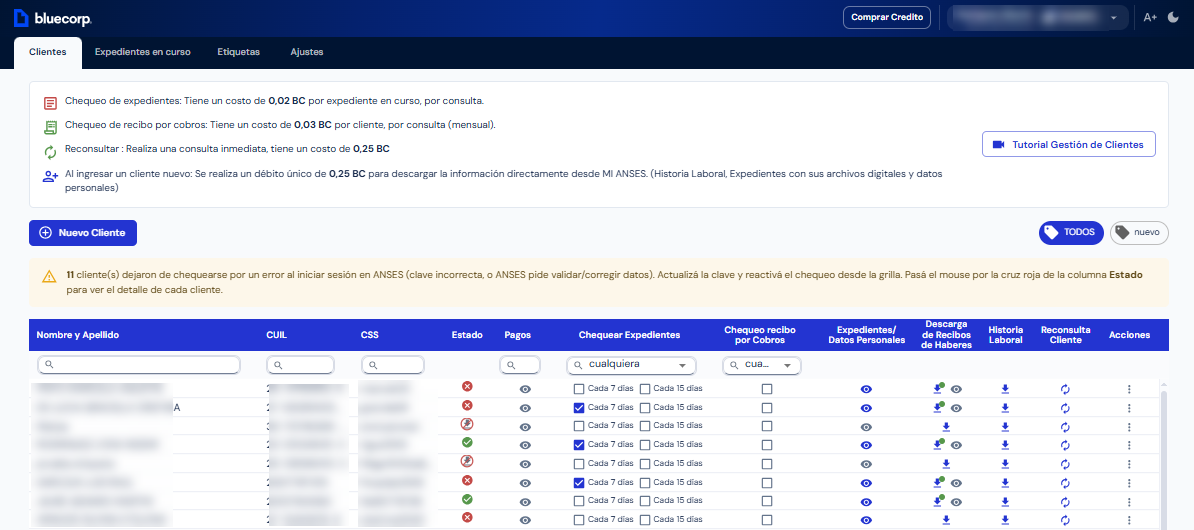
Task: Open Chequear Expedientes 'cualquiera' filter dropdown
Action: click(x=631, y=366)
